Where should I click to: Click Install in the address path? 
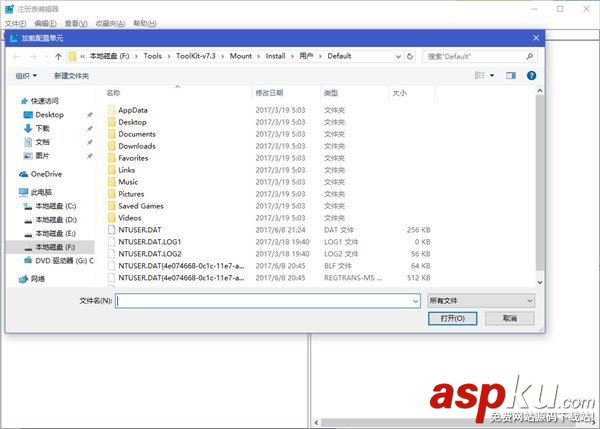pyautogui.click(x=276, y=56)
